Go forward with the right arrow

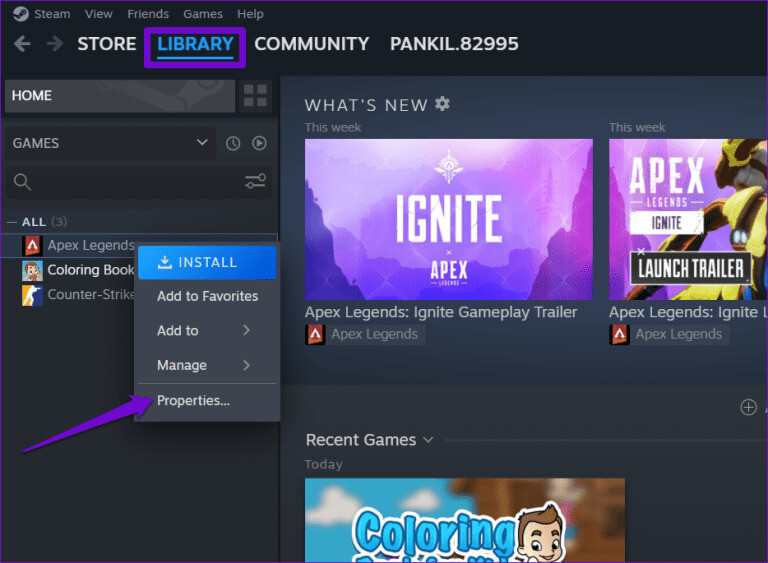point(55,44)
